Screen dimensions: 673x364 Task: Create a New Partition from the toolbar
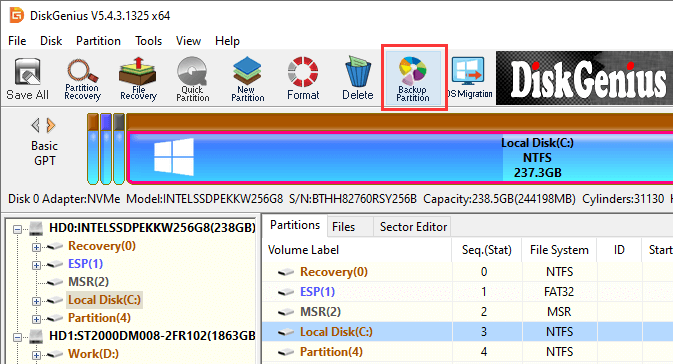(248, 79)
